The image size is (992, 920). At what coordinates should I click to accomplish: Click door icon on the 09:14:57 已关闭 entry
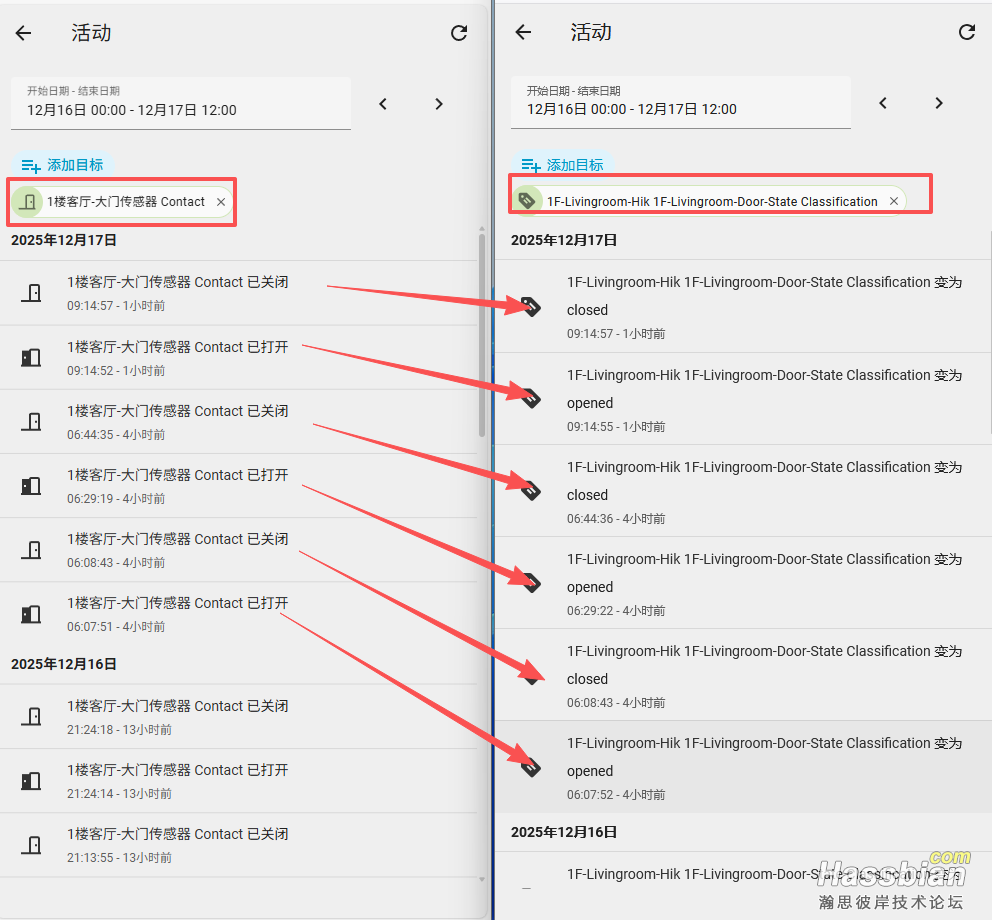(32, 293)
